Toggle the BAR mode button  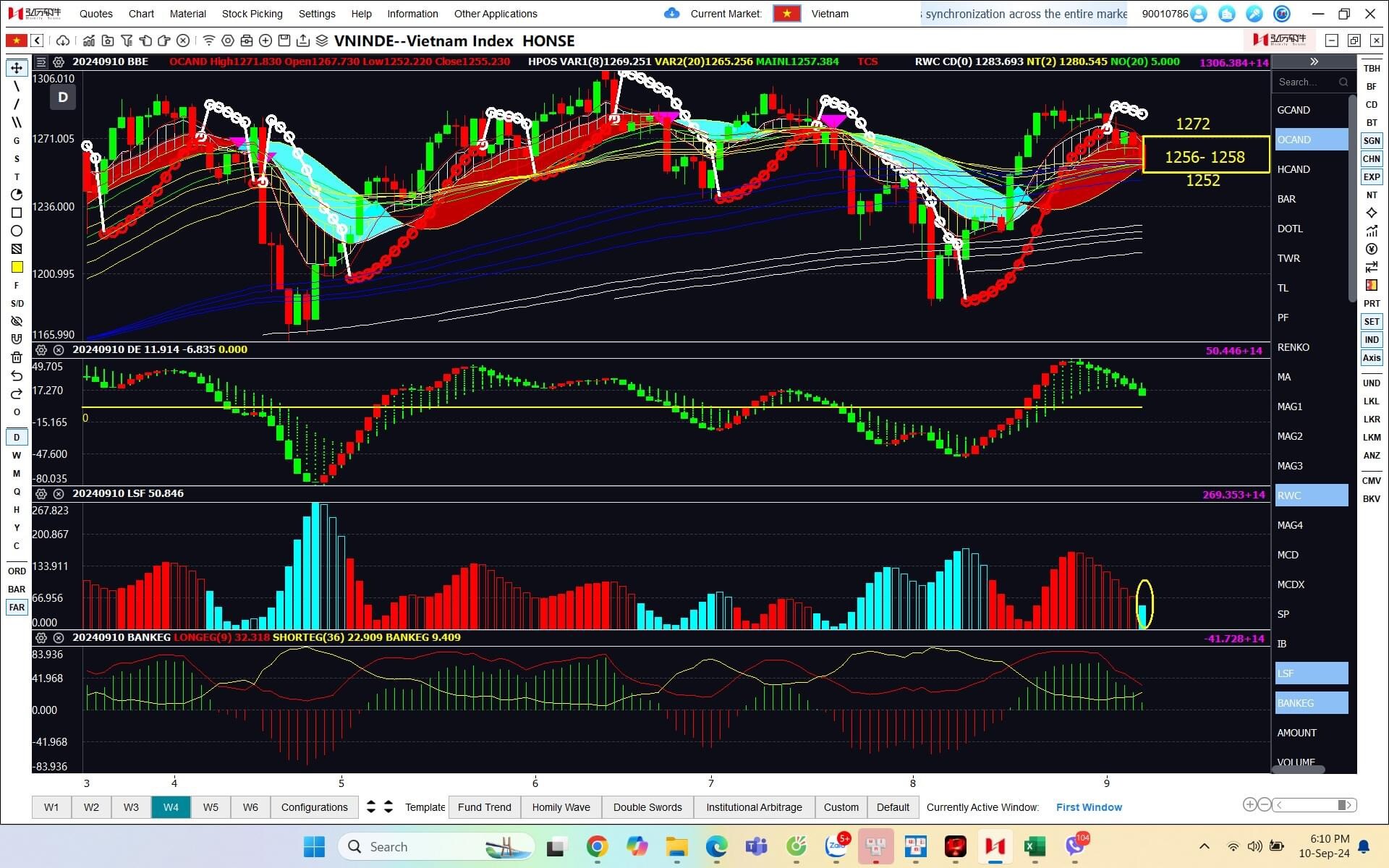17,590
